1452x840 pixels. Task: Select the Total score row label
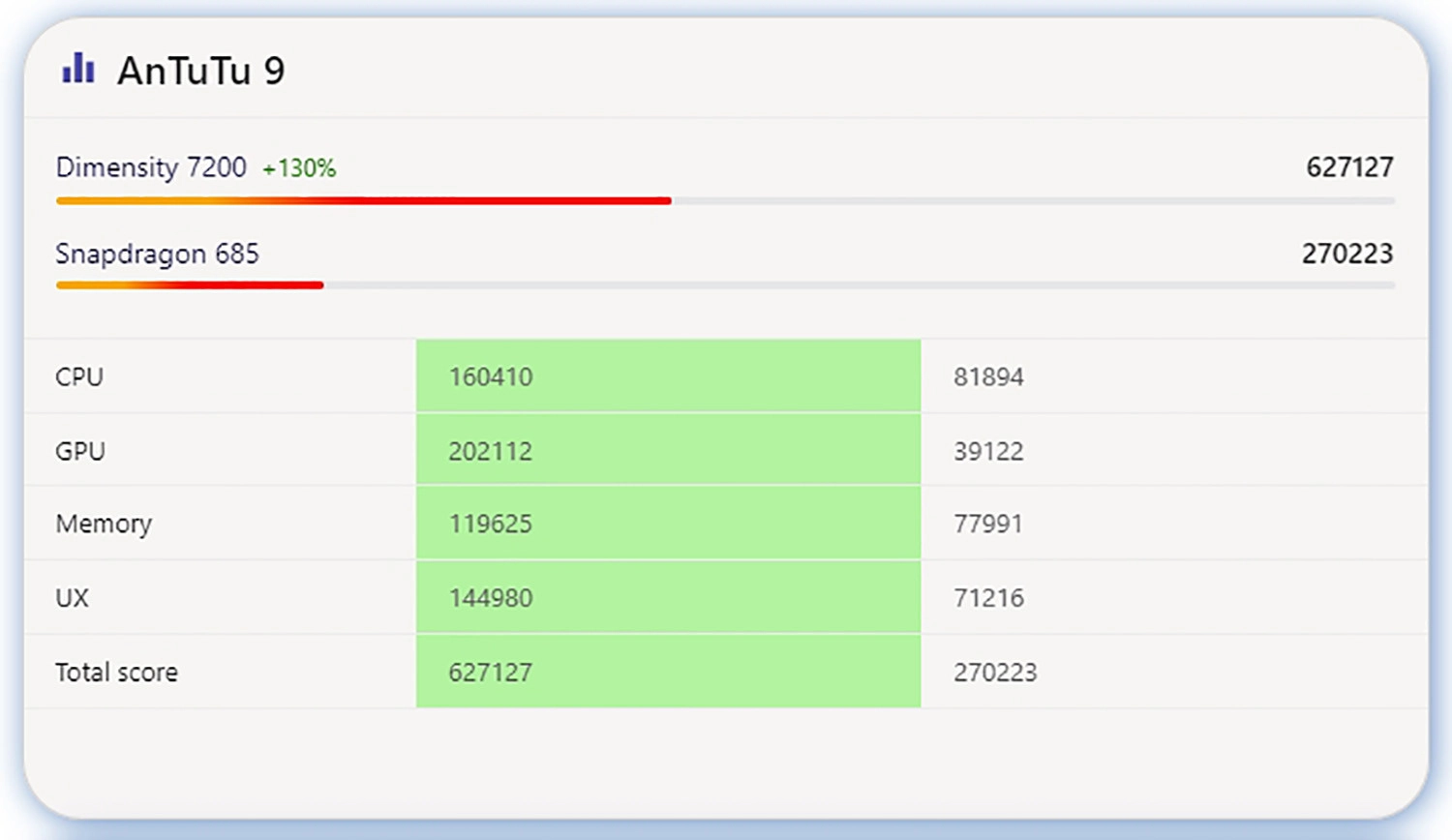pos(116,673)
